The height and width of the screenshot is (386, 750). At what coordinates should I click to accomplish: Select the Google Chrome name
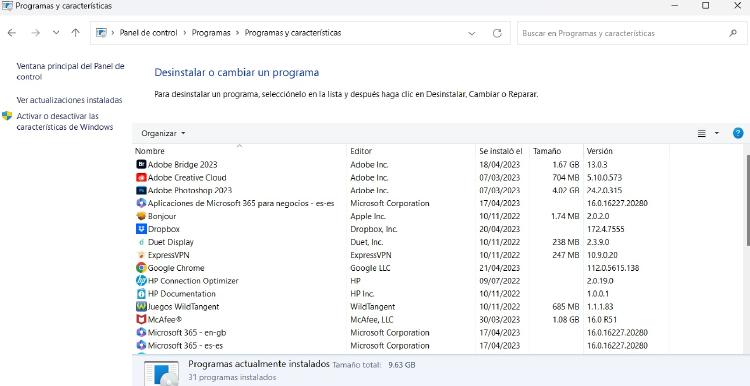(176, 268)
